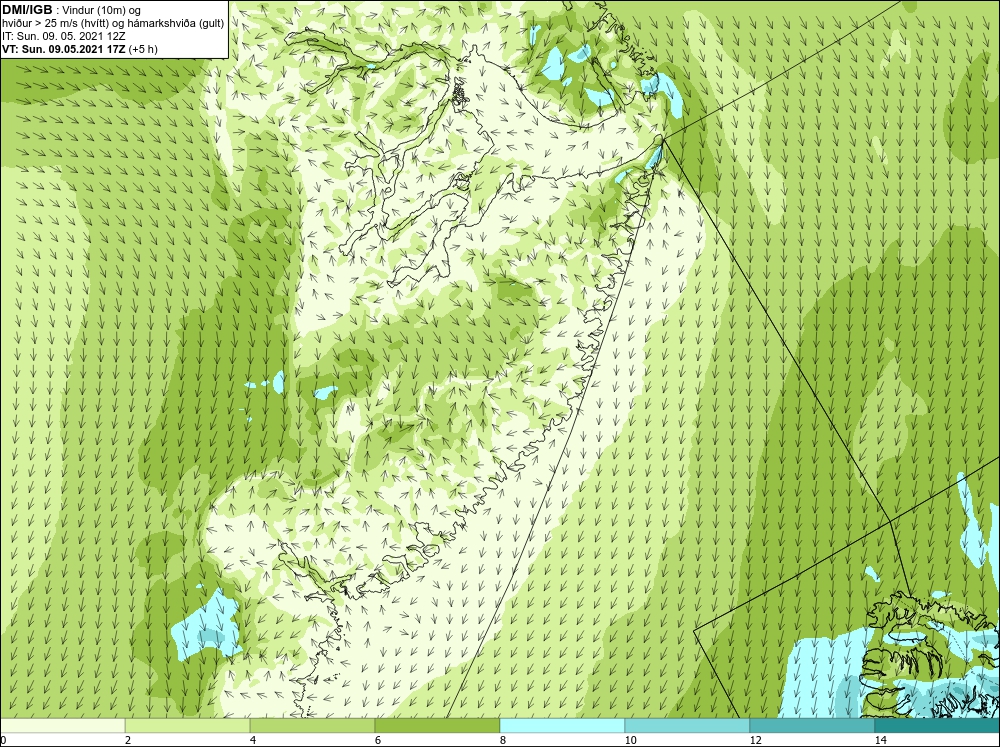The image size is (1000, 747).
Task: Click the legend label '6'
Action: tap(378, 740)
